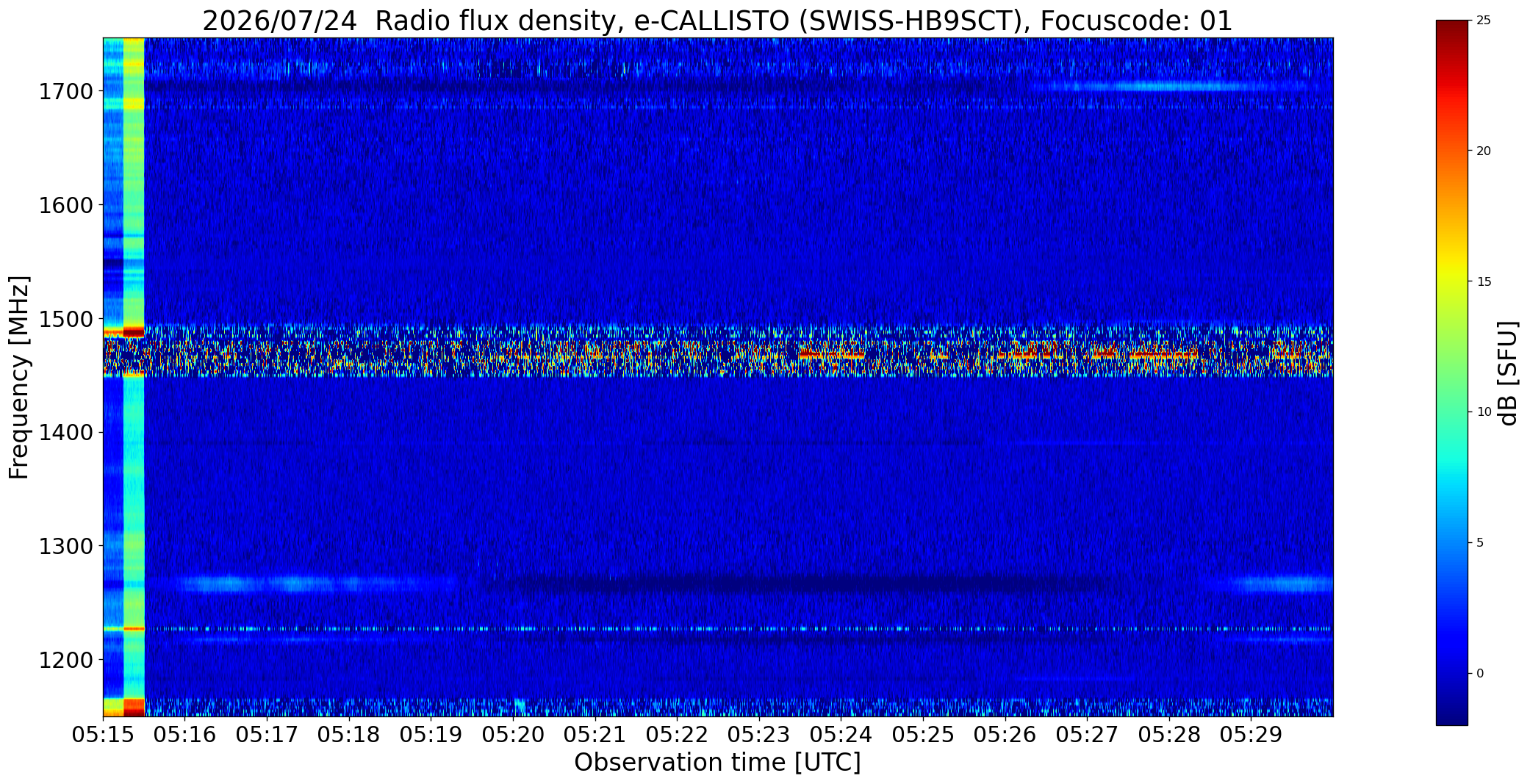This screenshot has height=784, width=1530.
Task: Click the 1400 MHz frequency tick label
Action: [65, 433]
